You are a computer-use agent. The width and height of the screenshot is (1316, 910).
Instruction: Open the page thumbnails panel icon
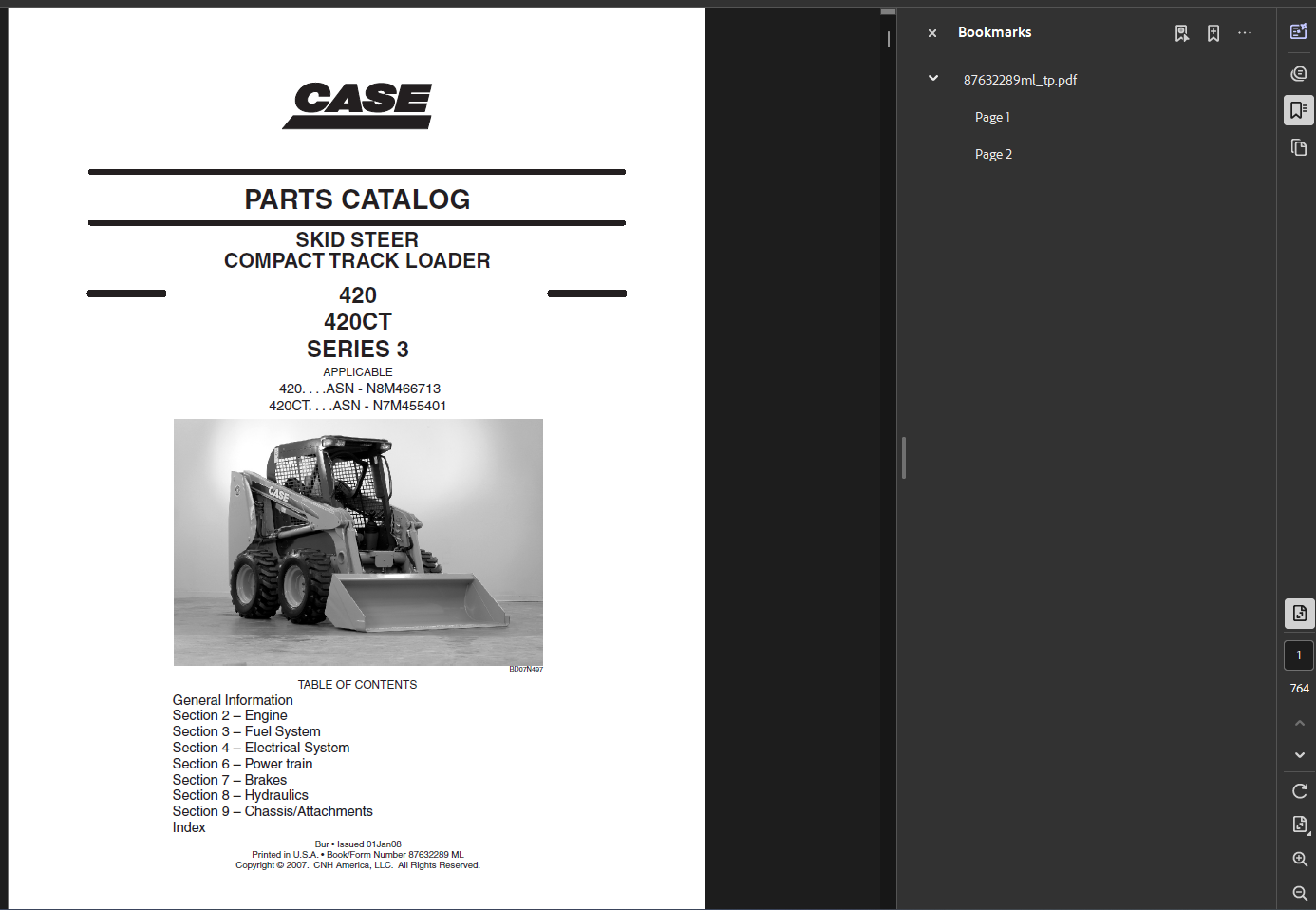[x=1299, y=147]
